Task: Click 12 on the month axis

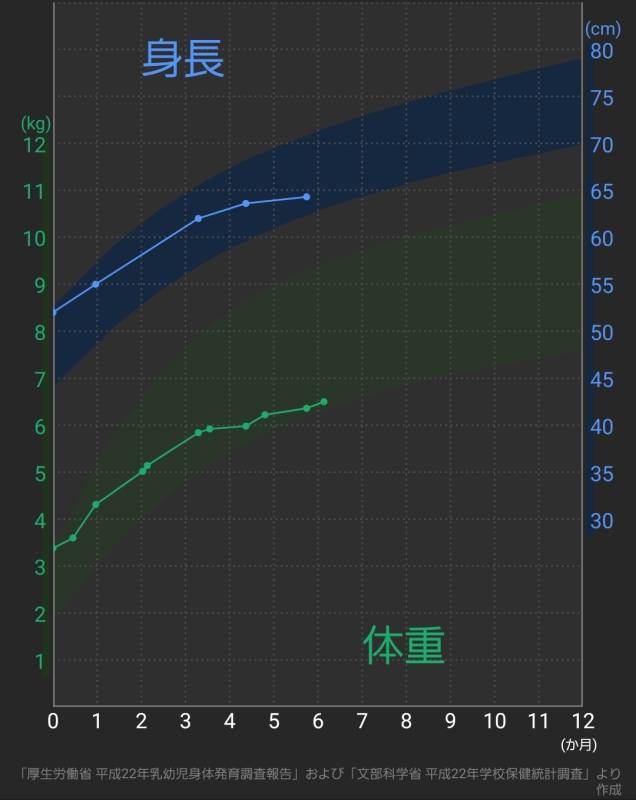Action: click(582, 720)
